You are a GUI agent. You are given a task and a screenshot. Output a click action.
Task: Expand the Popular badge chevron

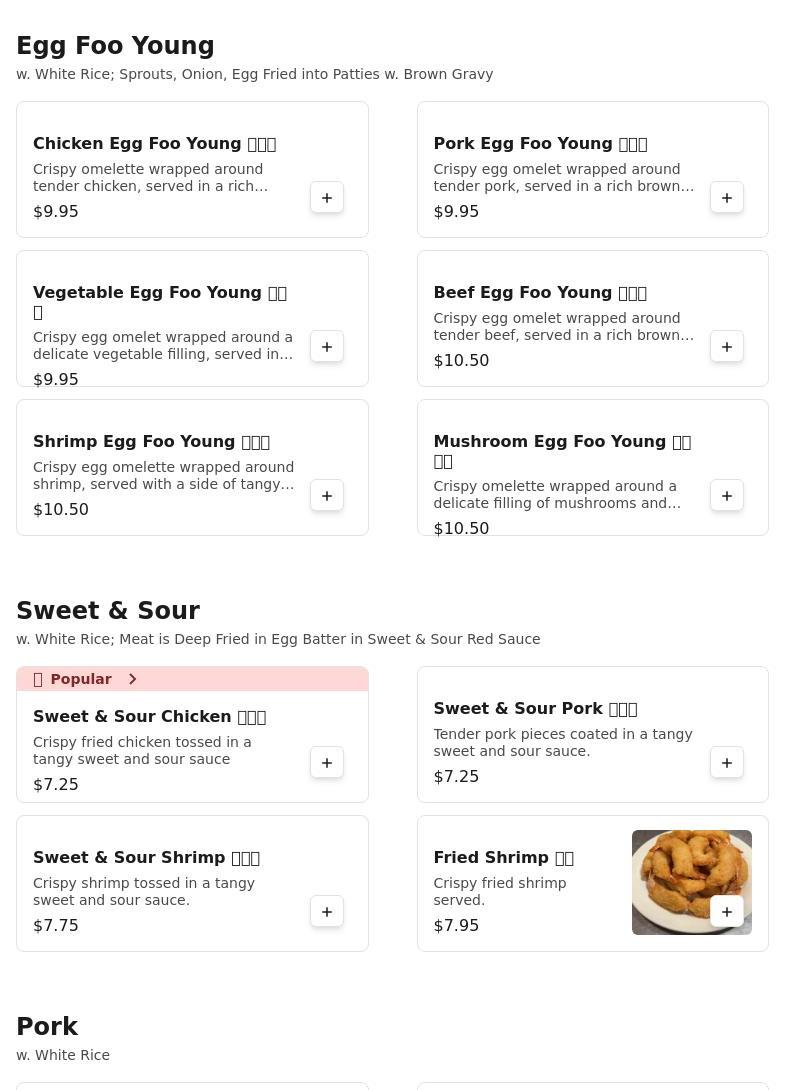pyautogui.click(x=132, y=679)
